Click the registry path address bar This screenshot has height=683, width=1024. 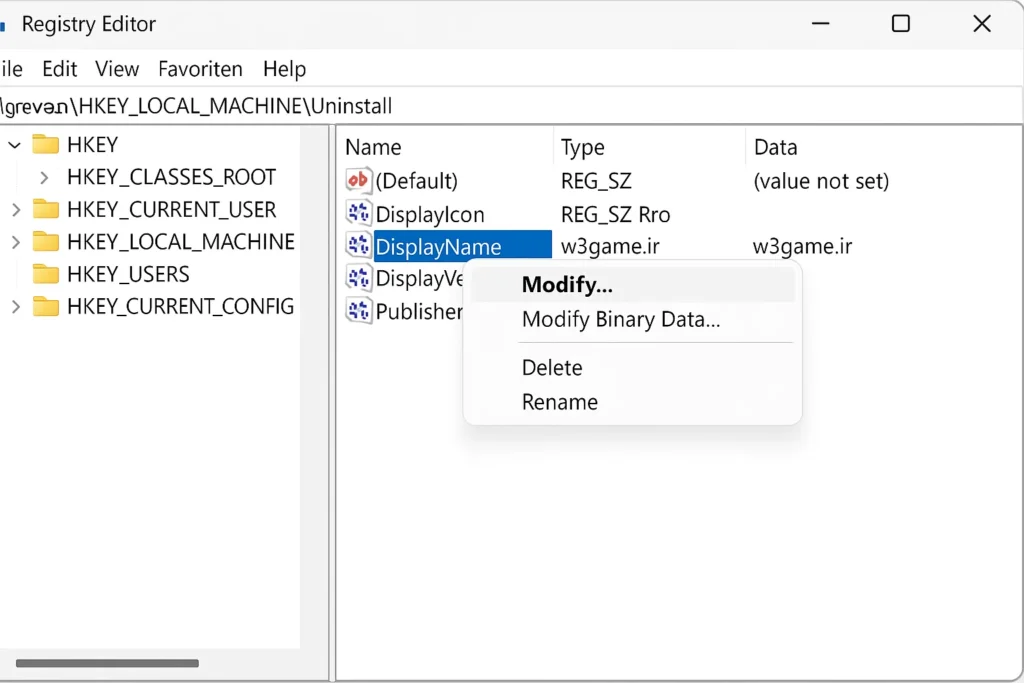tap(511, 106)
